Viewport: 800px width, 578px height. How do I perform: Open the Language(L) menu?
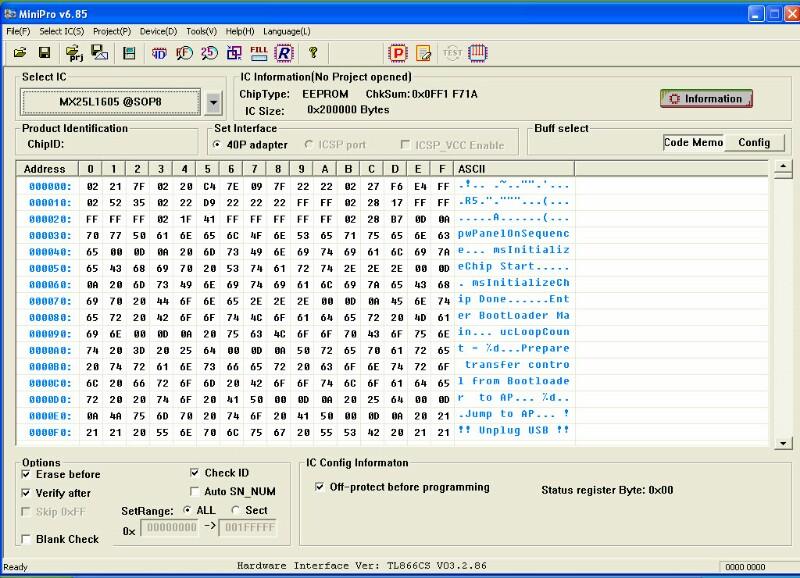tap(287, 32)
